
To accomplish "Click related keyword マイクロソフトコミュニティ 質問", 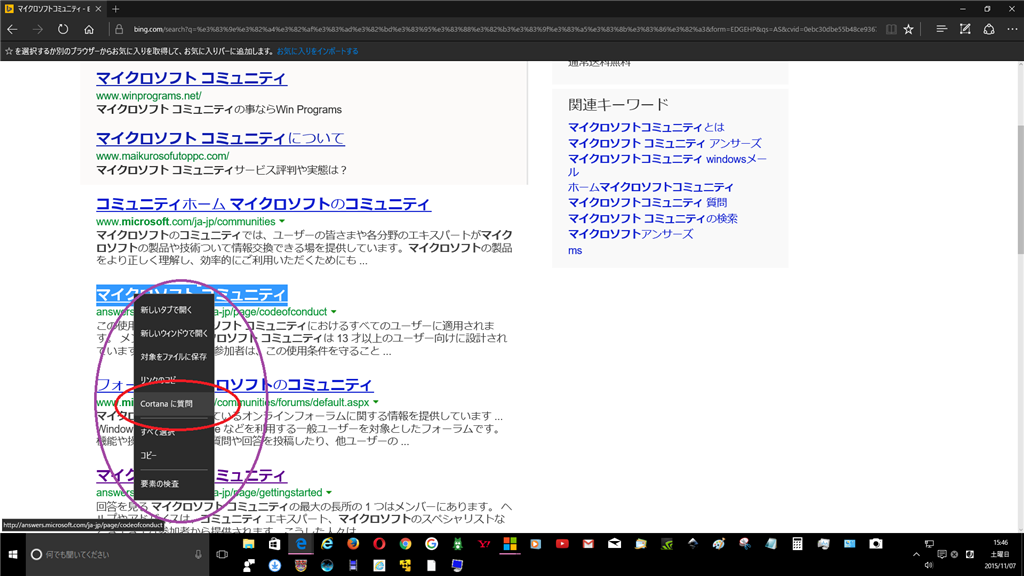I will [x=647, y=202].
